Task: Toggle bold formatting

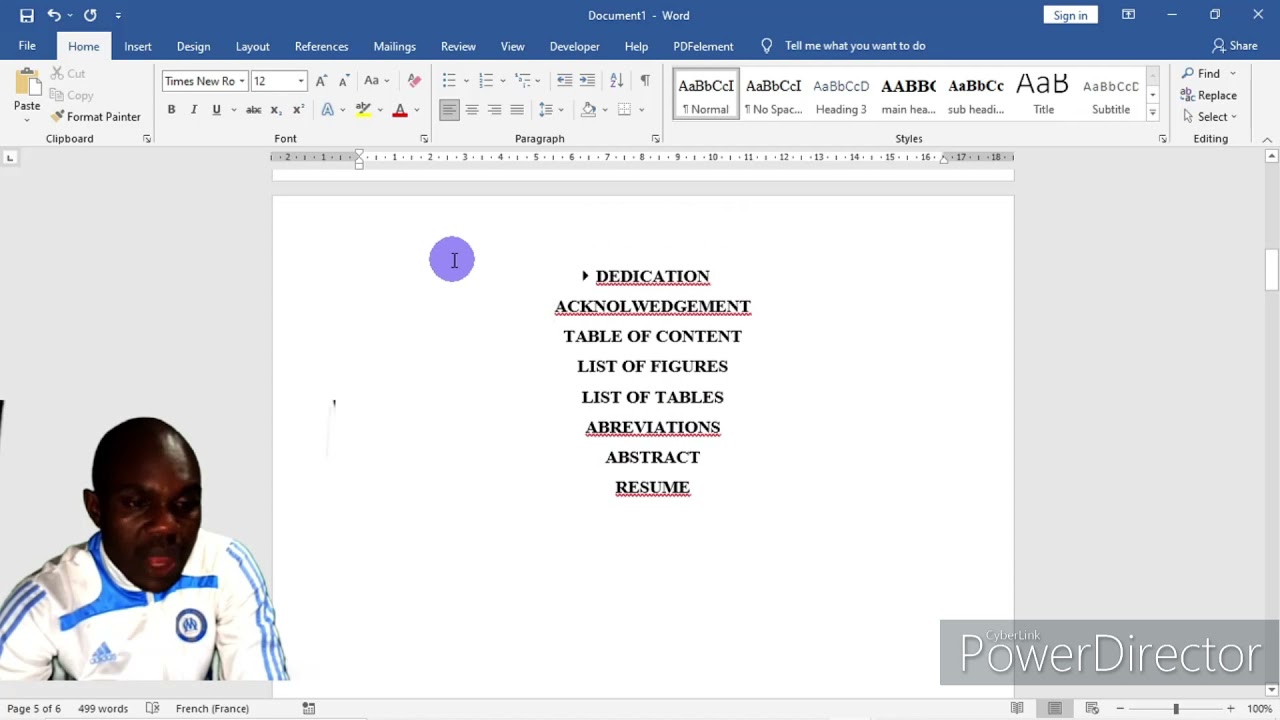Action: [x=171, y=110]
